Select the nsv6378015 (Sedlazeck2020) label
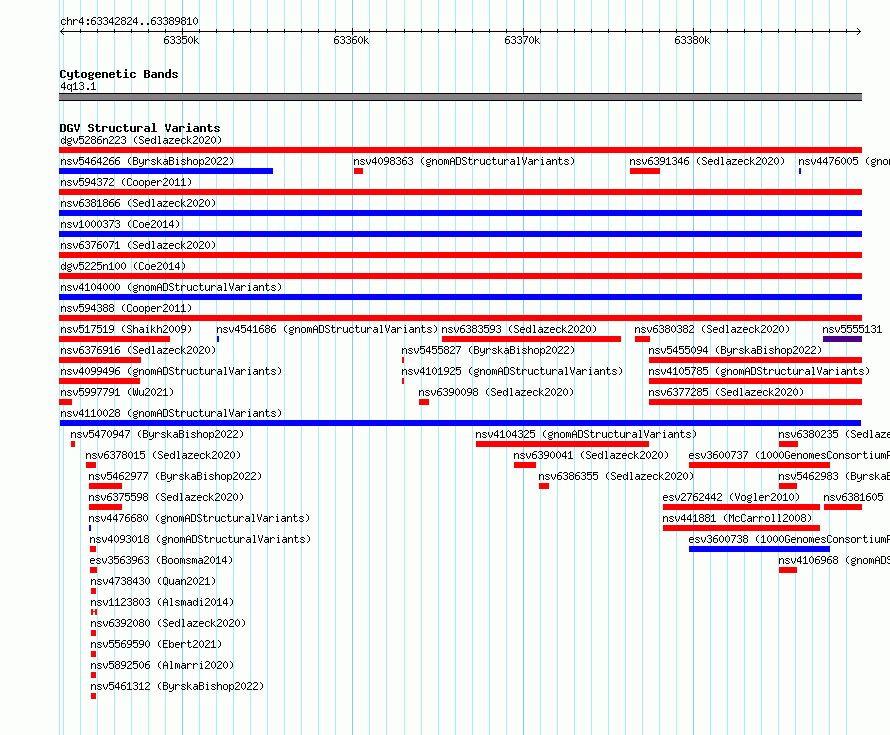Screen dimensions: 890x735 tap(163, 455)
